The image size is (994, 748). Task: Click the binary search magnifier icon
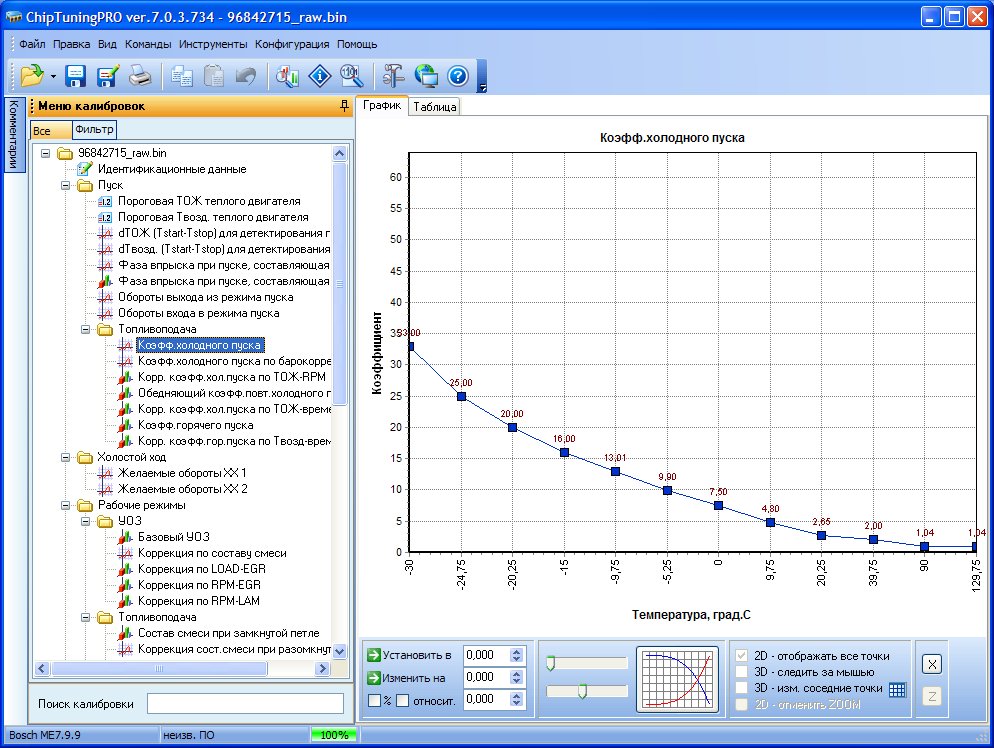pos(350,75)
